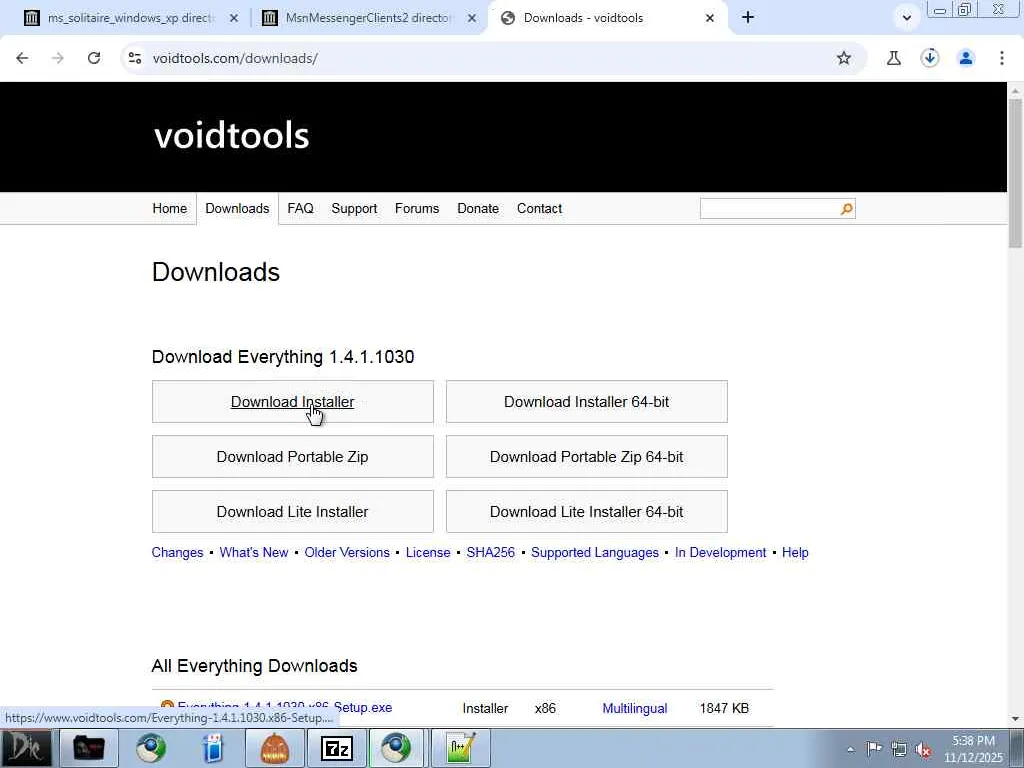The width and height of the screenshot is (1024, 768).
Task: Open the Older Versions link
Action: tap(347, 552)
